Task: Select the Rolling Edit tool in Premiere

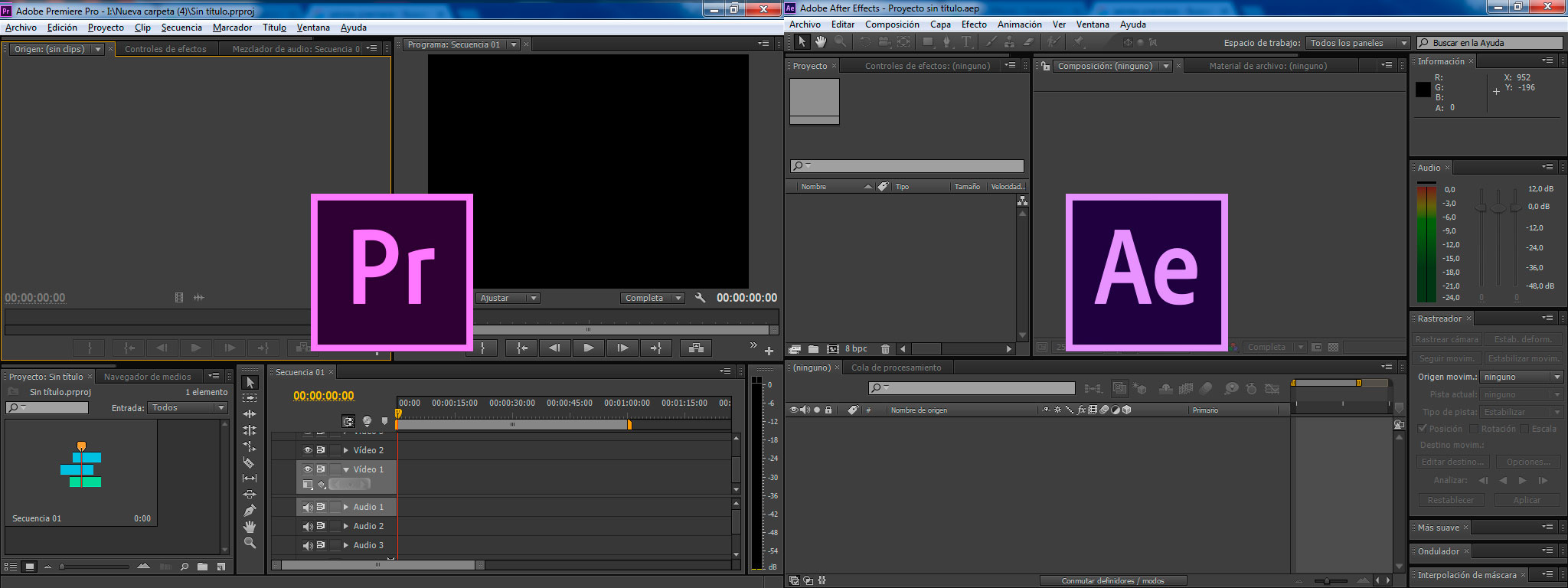Action: (250, 430)
